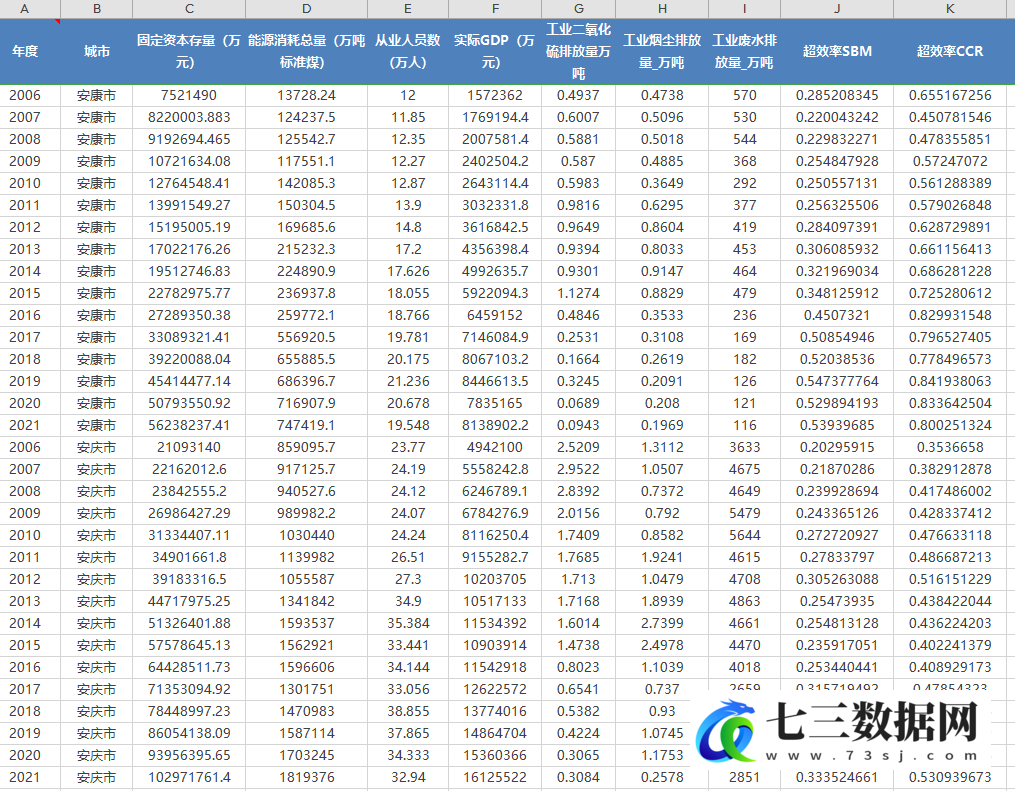Select column E header

(x=408, y=8)
